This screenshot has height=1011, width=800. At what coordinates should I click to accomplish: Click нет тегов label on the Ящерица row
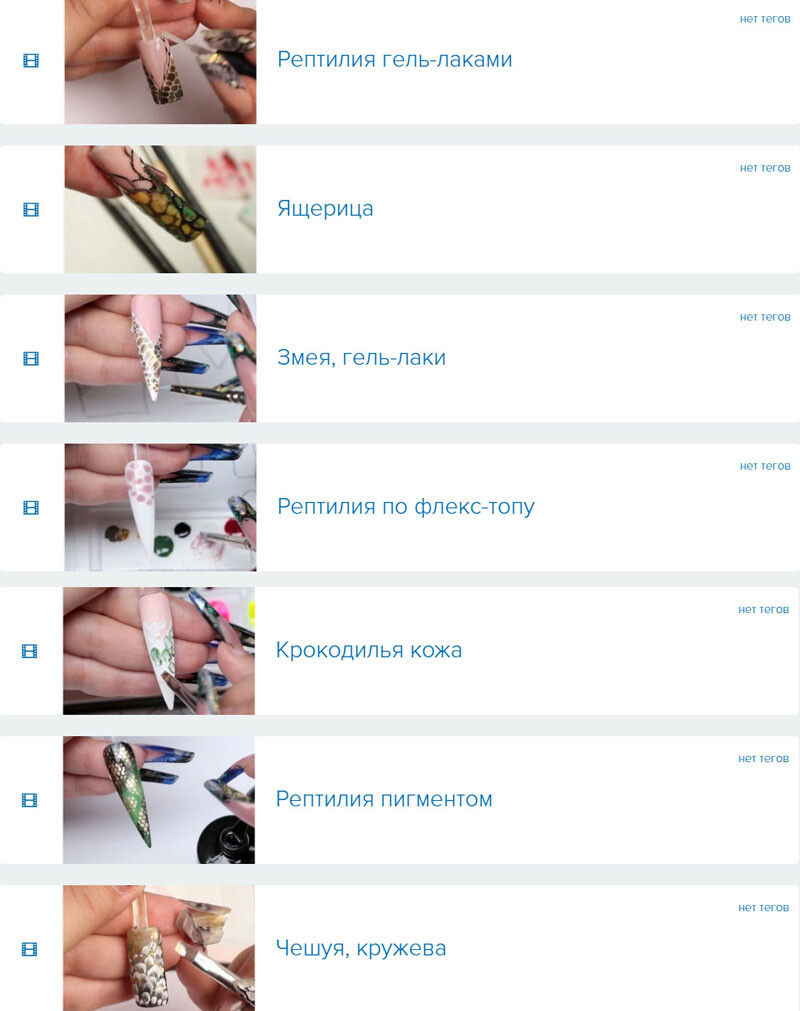pos(765,168)
